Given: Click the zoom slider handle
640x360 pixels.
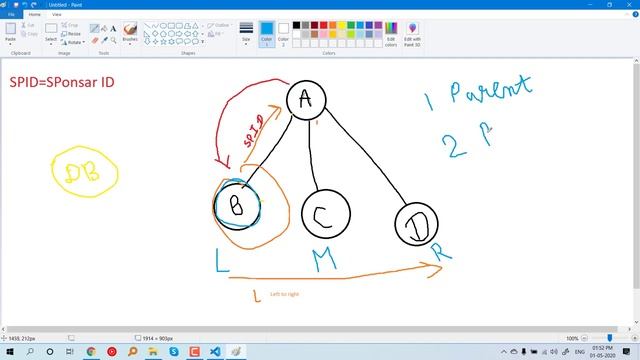Looking at the screenshot, I should (x=609, y=338).
